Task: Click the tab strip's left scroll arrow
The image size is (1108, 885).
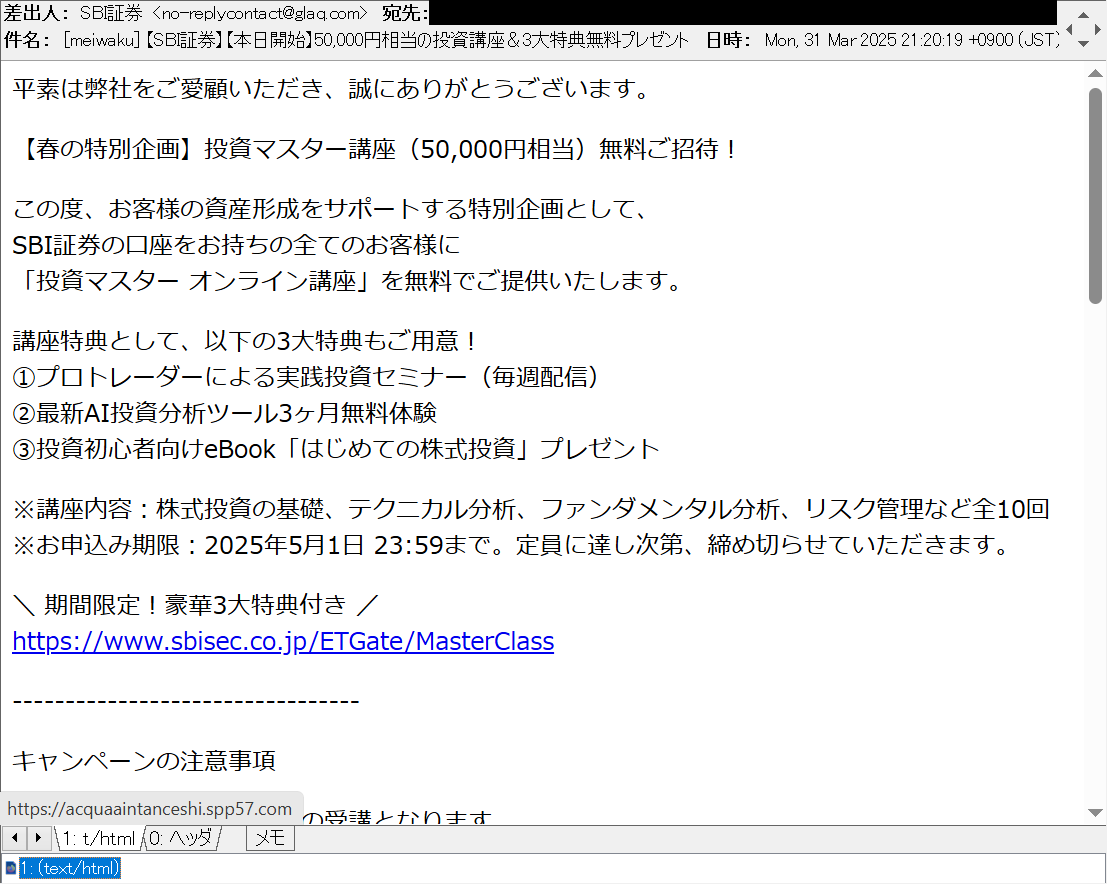Action: 14,838
